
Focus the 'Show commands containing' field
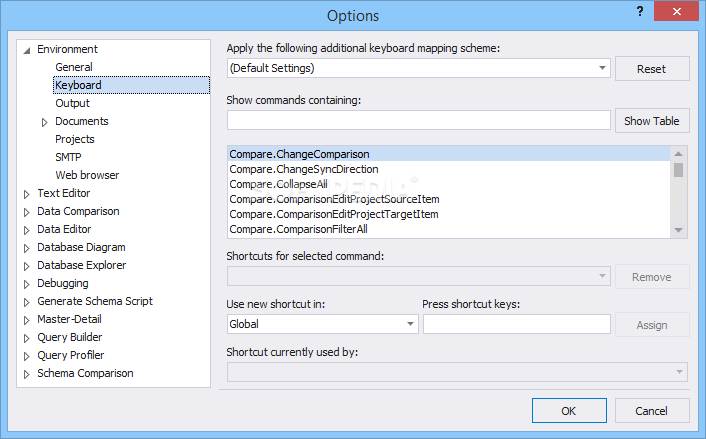pyautogui.click(x=419, y=120)
